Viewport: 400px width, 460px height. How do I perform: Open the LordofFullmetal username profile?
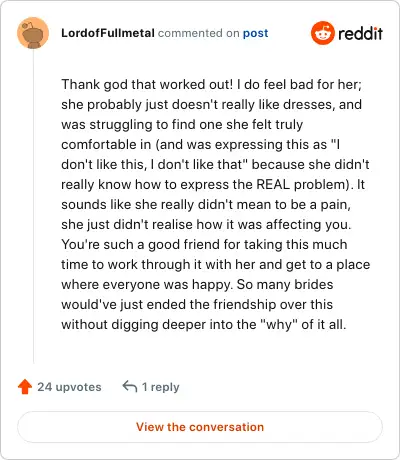click(x=108, y=33)
